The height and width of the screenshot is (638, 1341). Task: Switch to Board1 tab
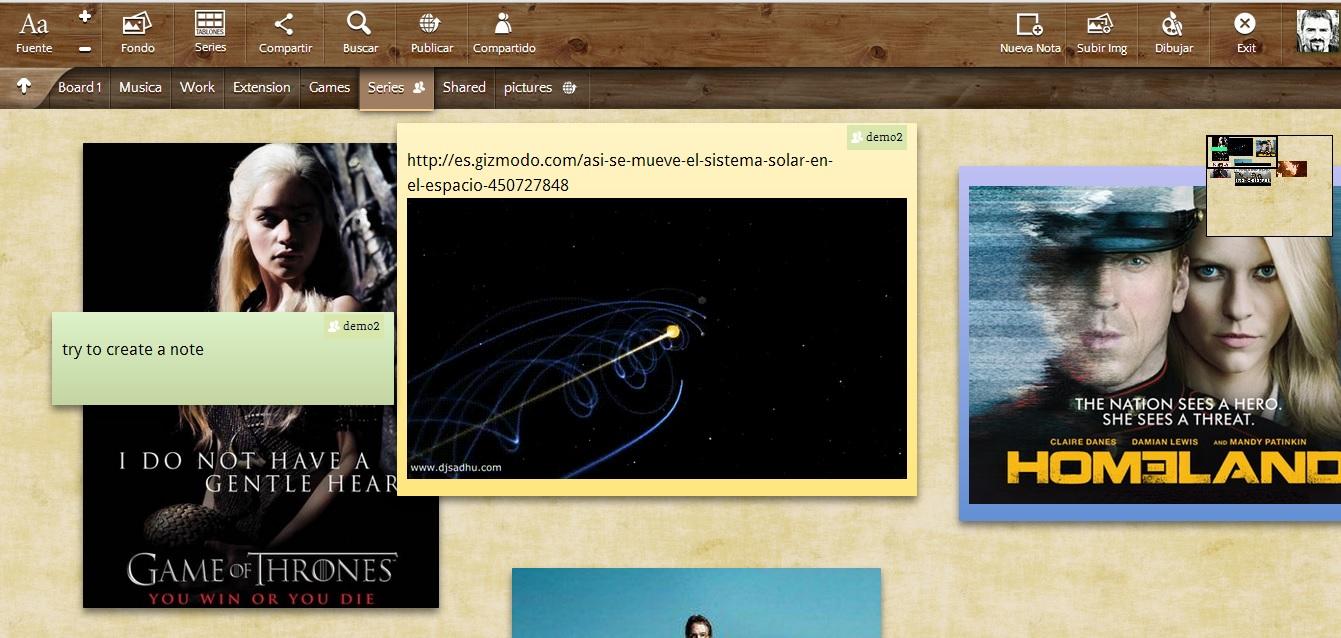(80, 88)
